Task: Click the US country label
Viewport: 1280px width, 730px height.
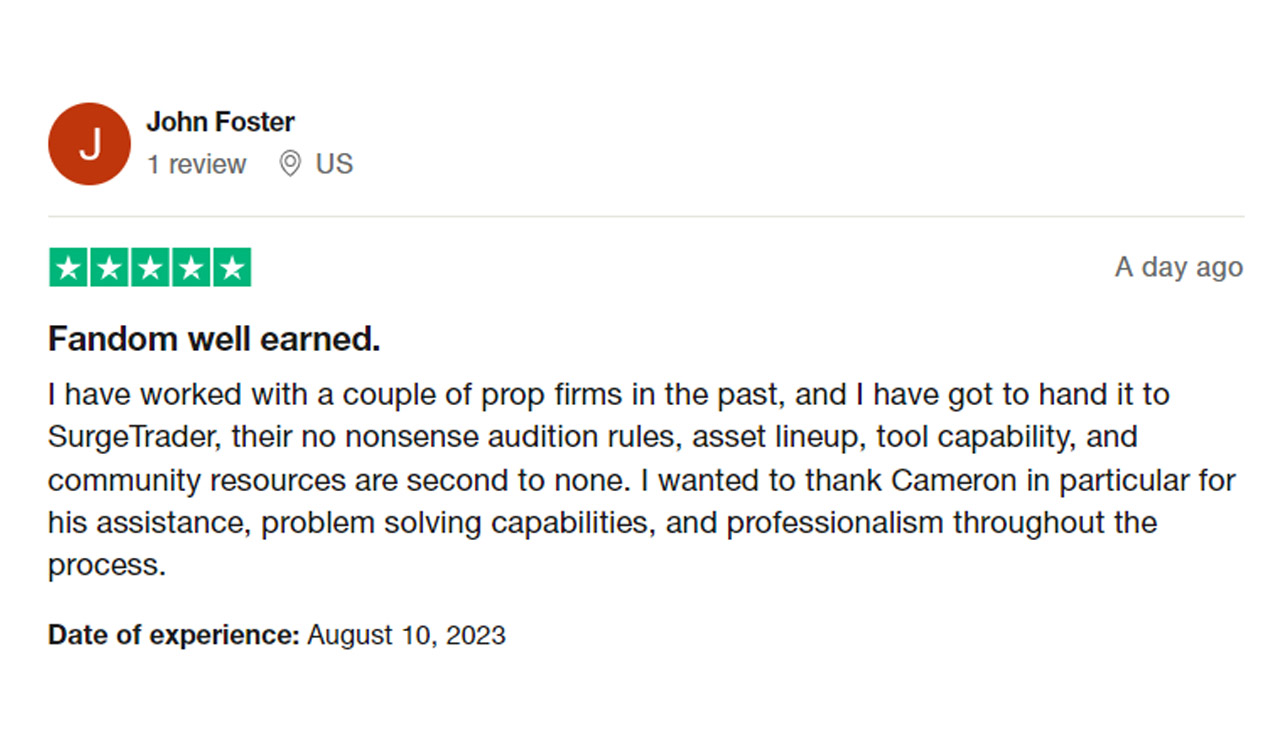Action: pos(335,164)
